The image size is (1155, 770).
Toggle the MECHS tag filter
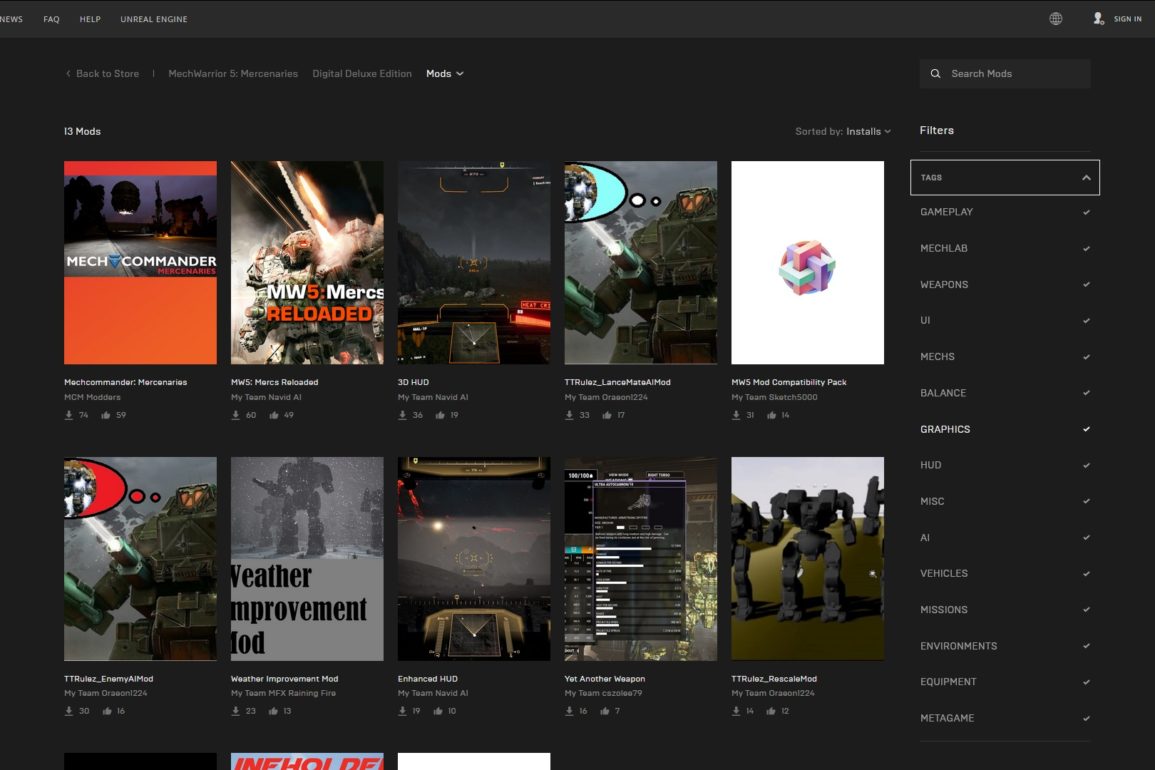tap(1005, 357)
